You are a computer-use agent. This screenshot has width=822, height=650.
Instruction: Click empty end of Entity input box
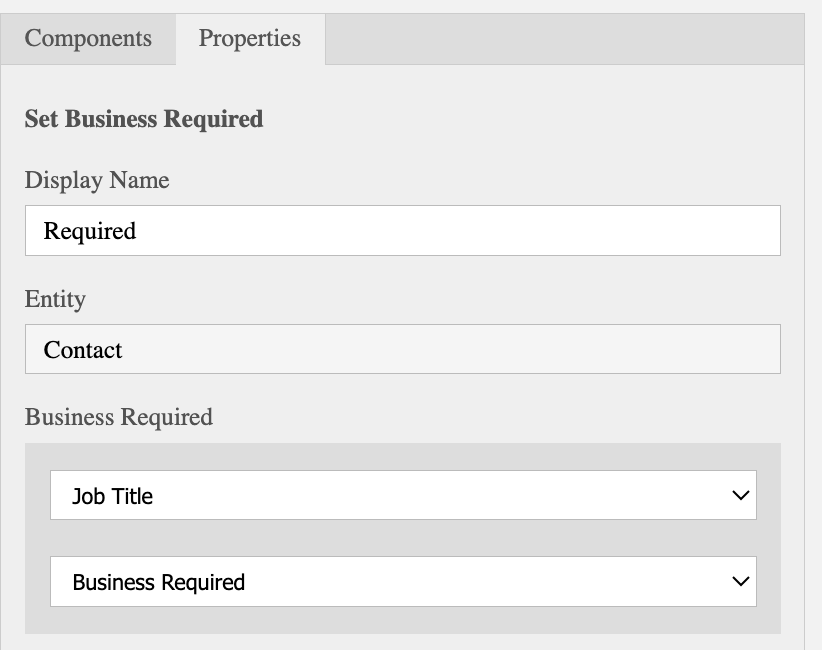click(x=650, y=349)
